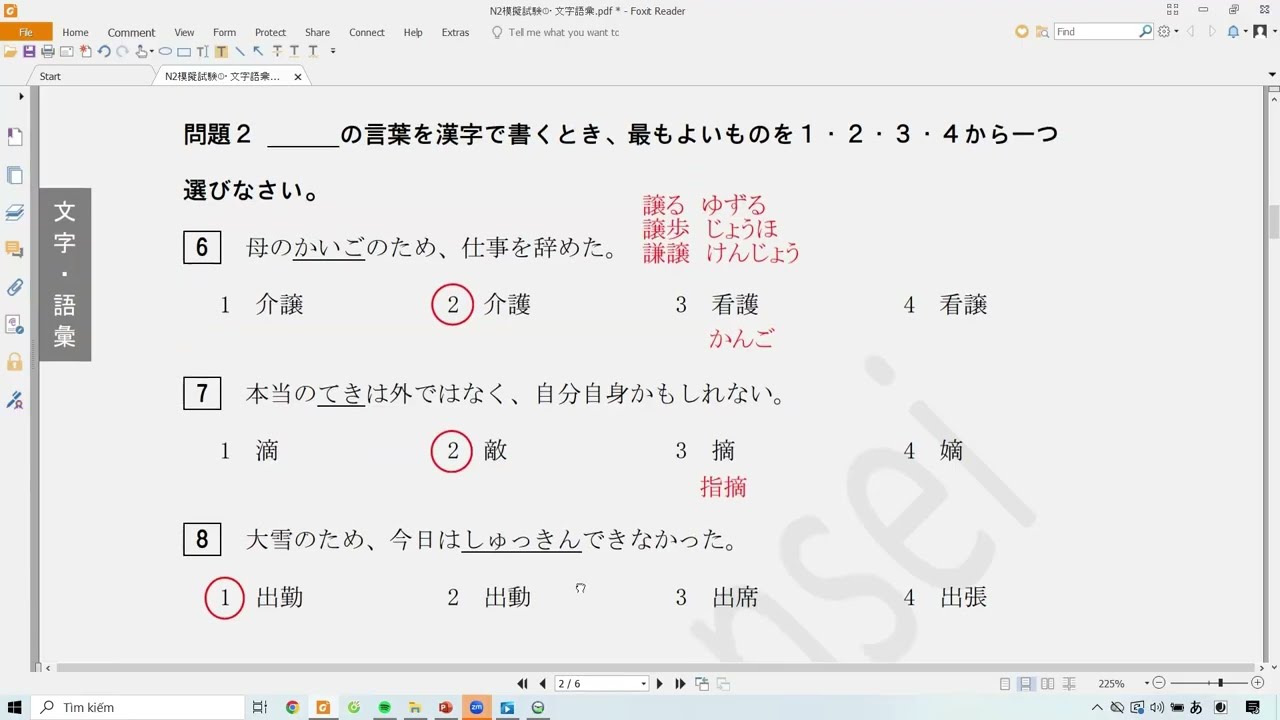Viewport: 1280px width, 720px height.
Task: Click the Print icon in quick toolbar
Action: point(48,51)
